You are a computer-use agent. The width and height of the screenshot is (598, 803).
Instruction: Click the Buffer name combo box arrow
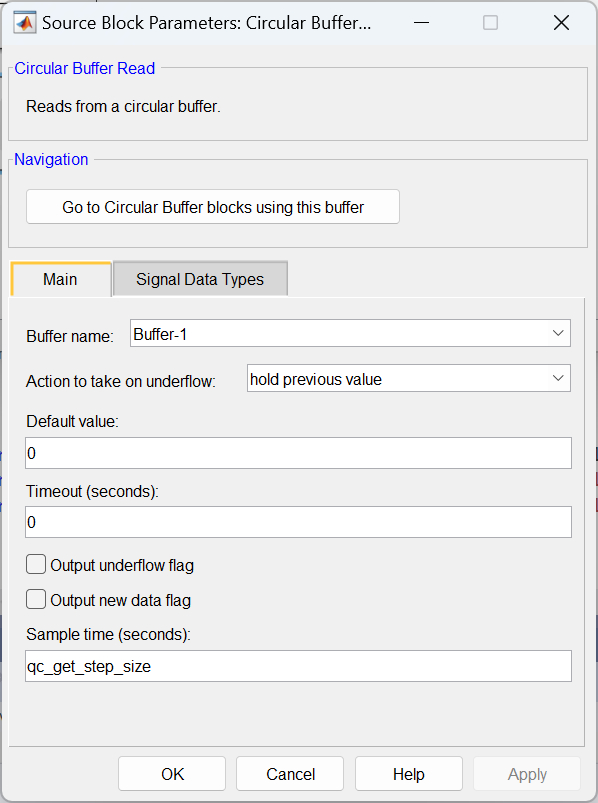pos(558,333)
